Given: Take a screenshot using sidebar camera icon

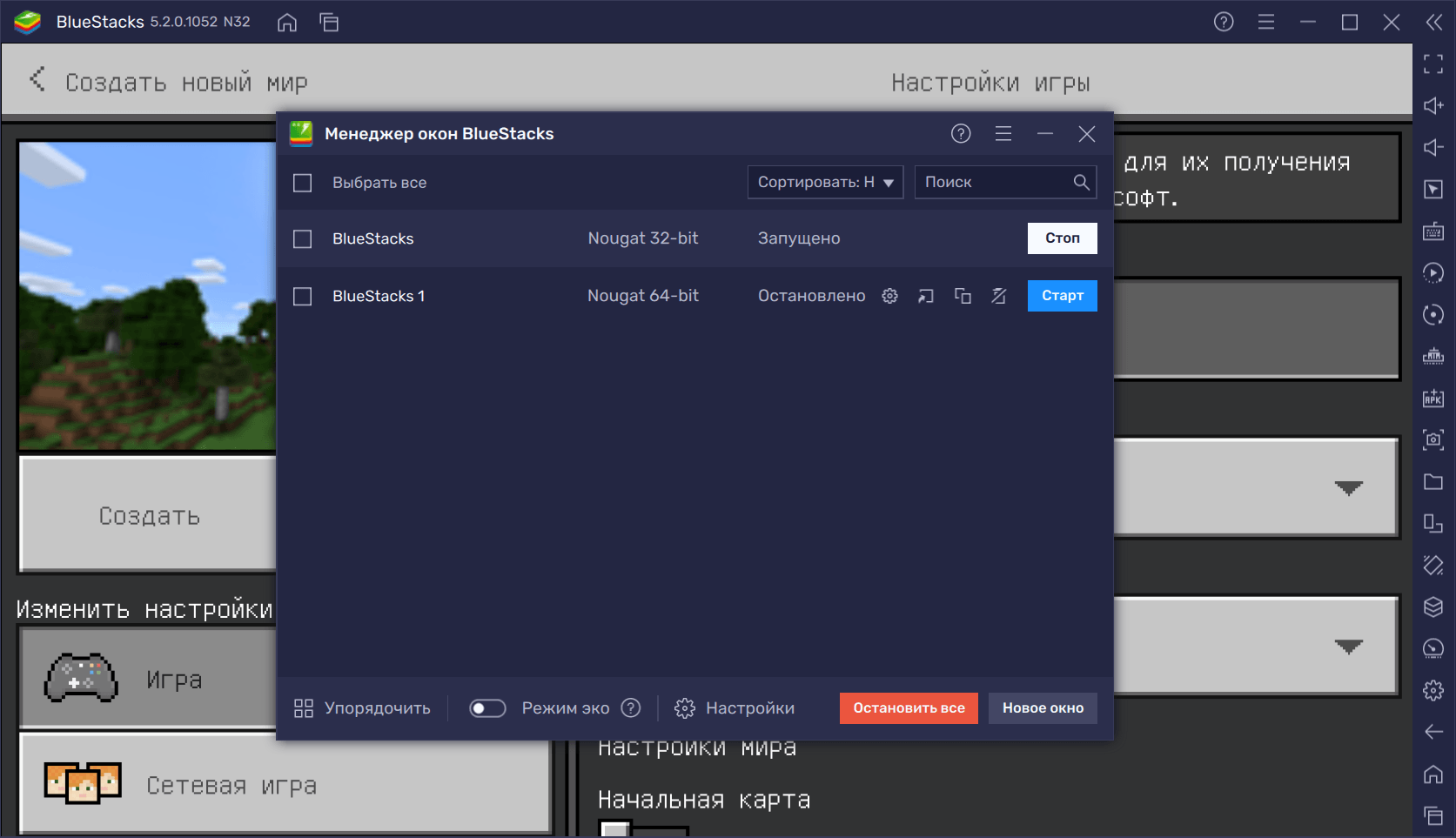Looking at the screenshot, I should click(1433, 440).
